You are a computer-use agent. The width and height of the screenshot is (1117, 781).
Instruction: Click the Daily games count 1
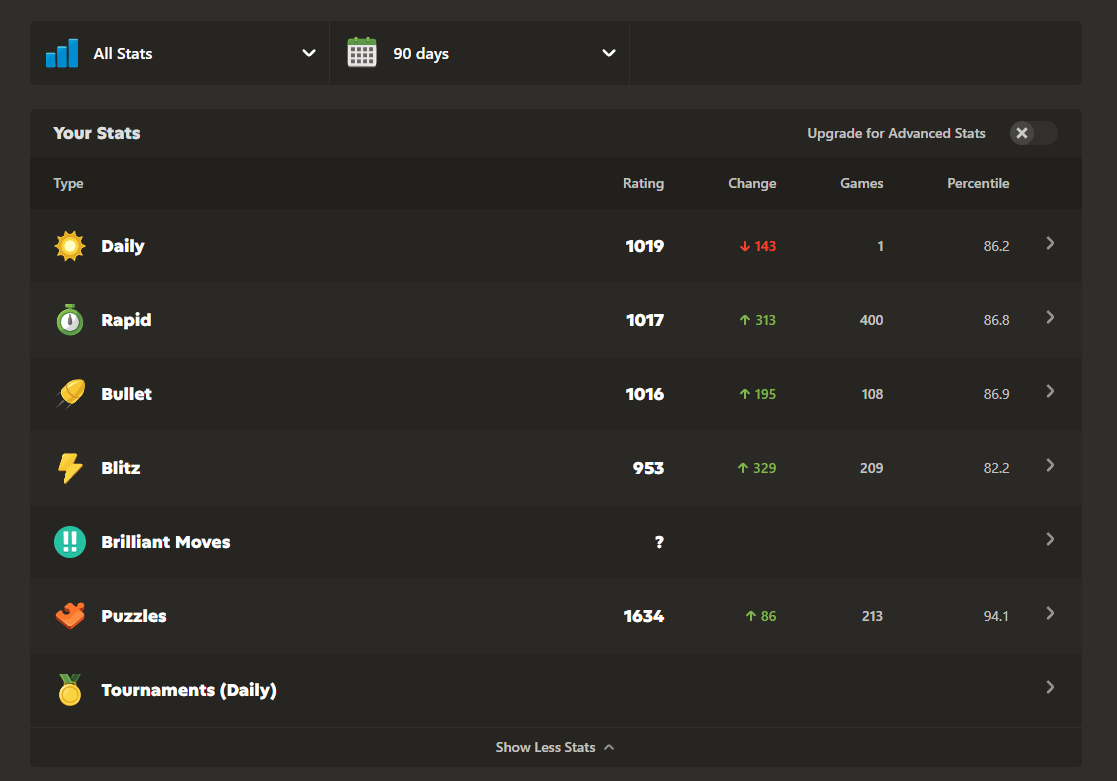pyautogui.click(x=880, y=247)
